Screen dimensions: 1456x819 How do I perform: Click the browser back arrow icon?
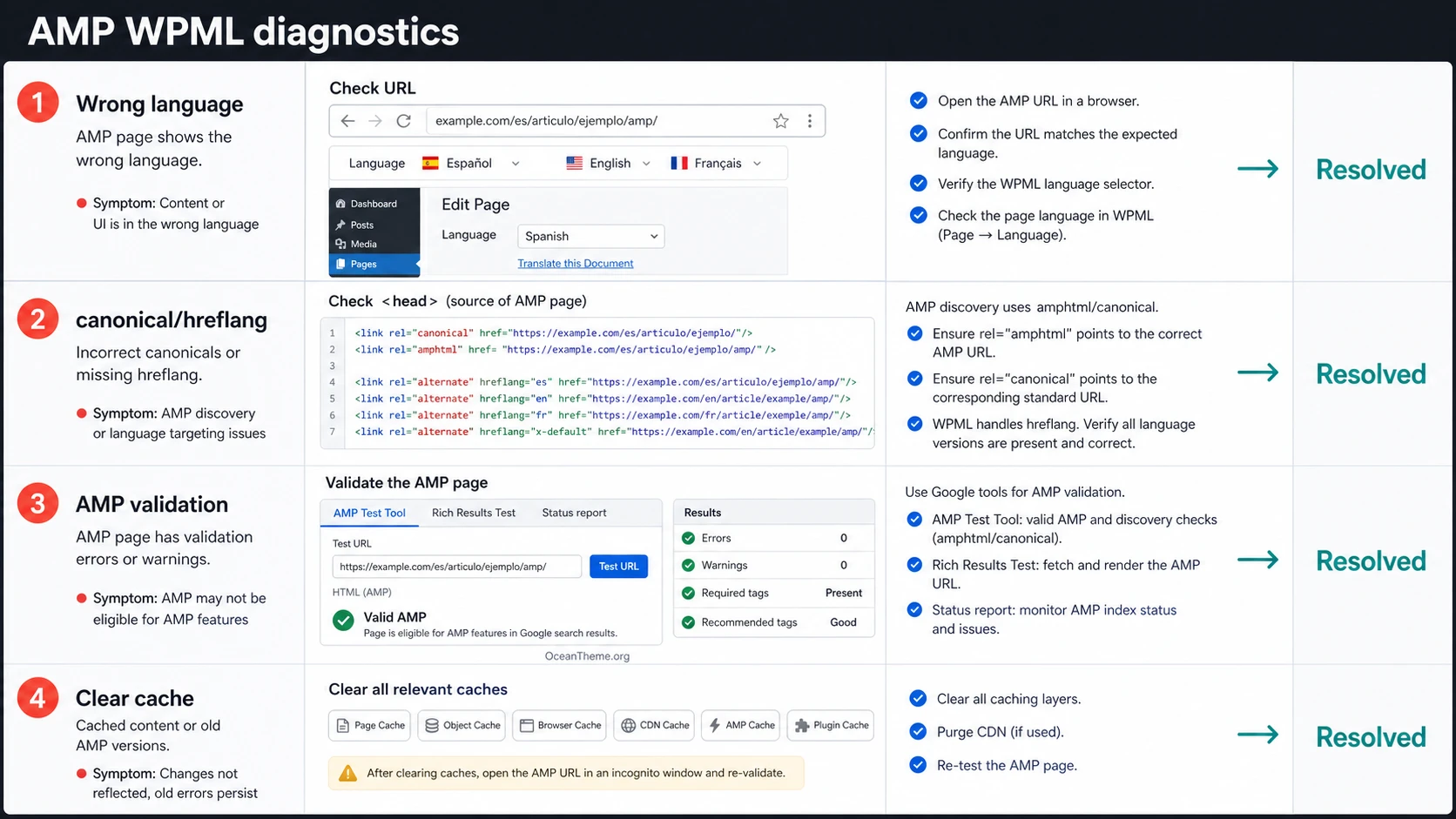pyautogui.click(x=347, y=121)
